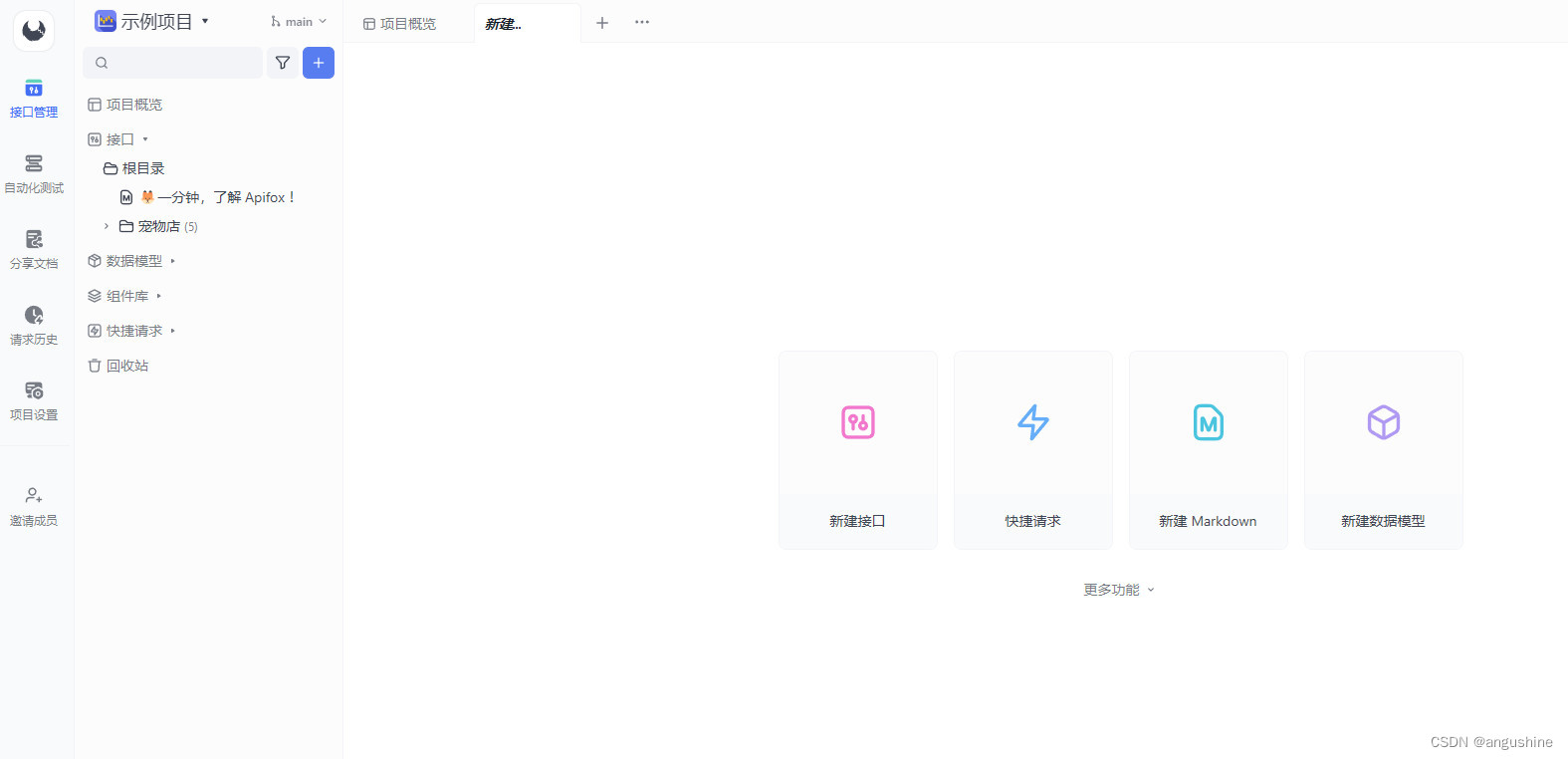Open the tab bar more options ellipsis
Viewport: 1568px width, 759px height.
pos(642,22)
